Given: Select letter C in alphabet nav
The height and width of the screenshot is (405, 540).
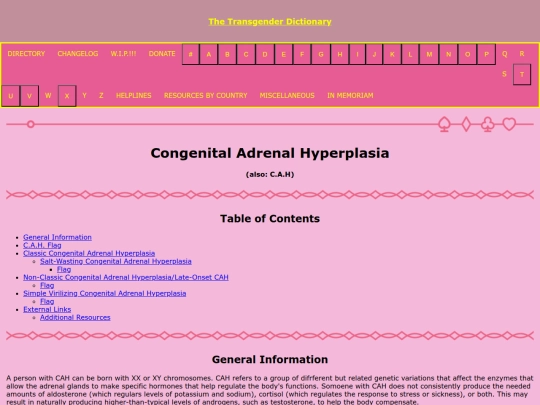Looking at the screenshot, I should 246,54.
